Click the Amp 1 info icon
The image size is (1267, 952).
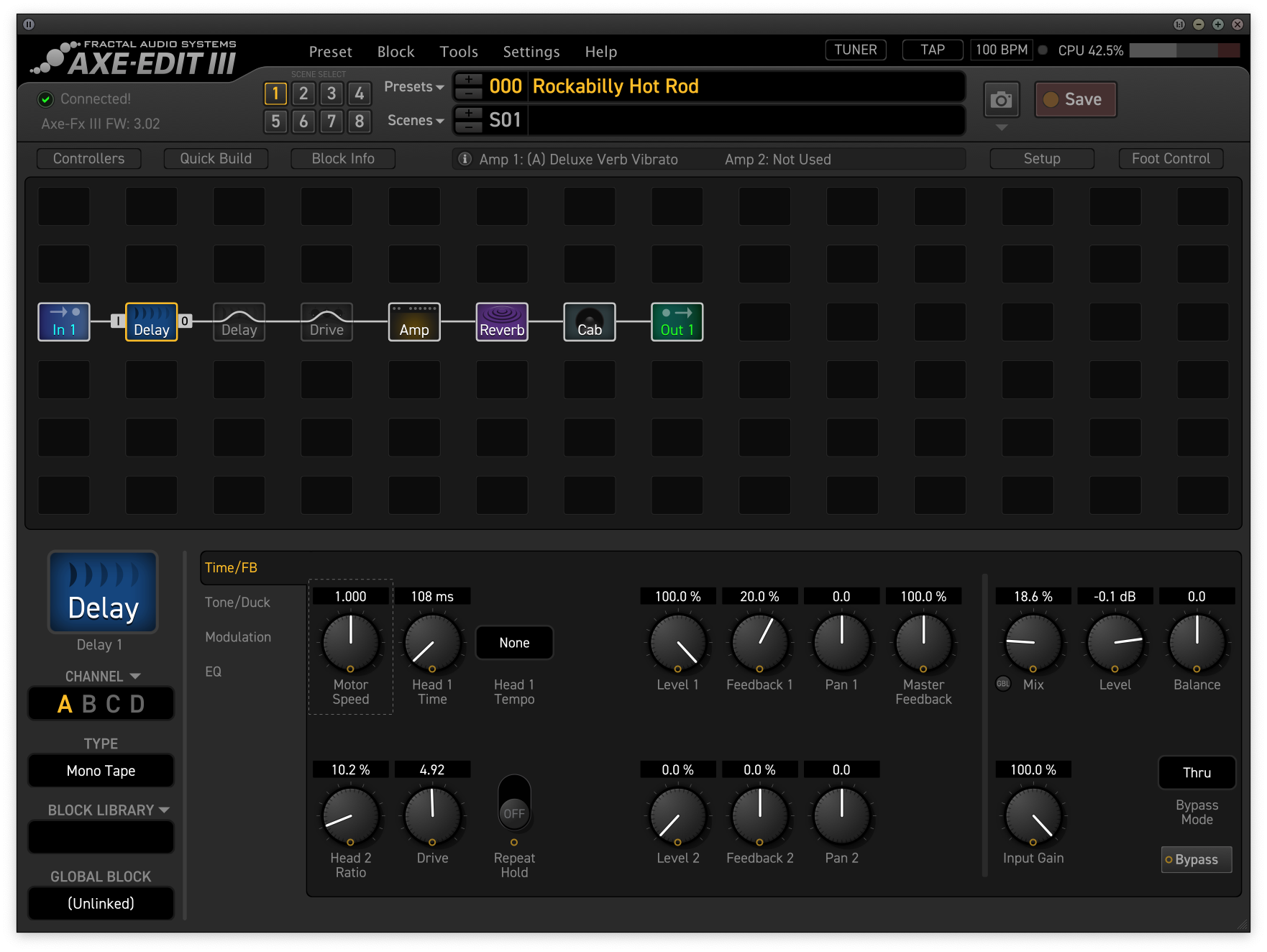[465, 159]
